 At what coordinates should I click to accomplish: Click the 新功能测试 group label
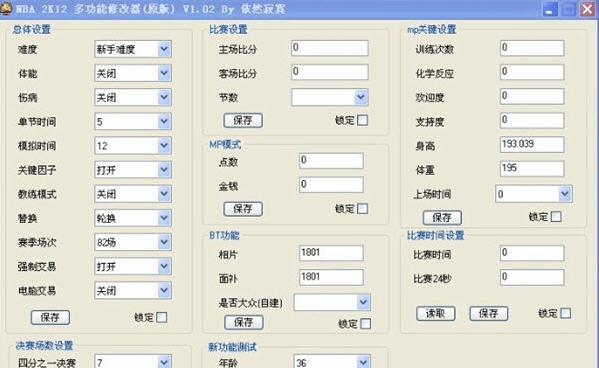click(233, 347)
